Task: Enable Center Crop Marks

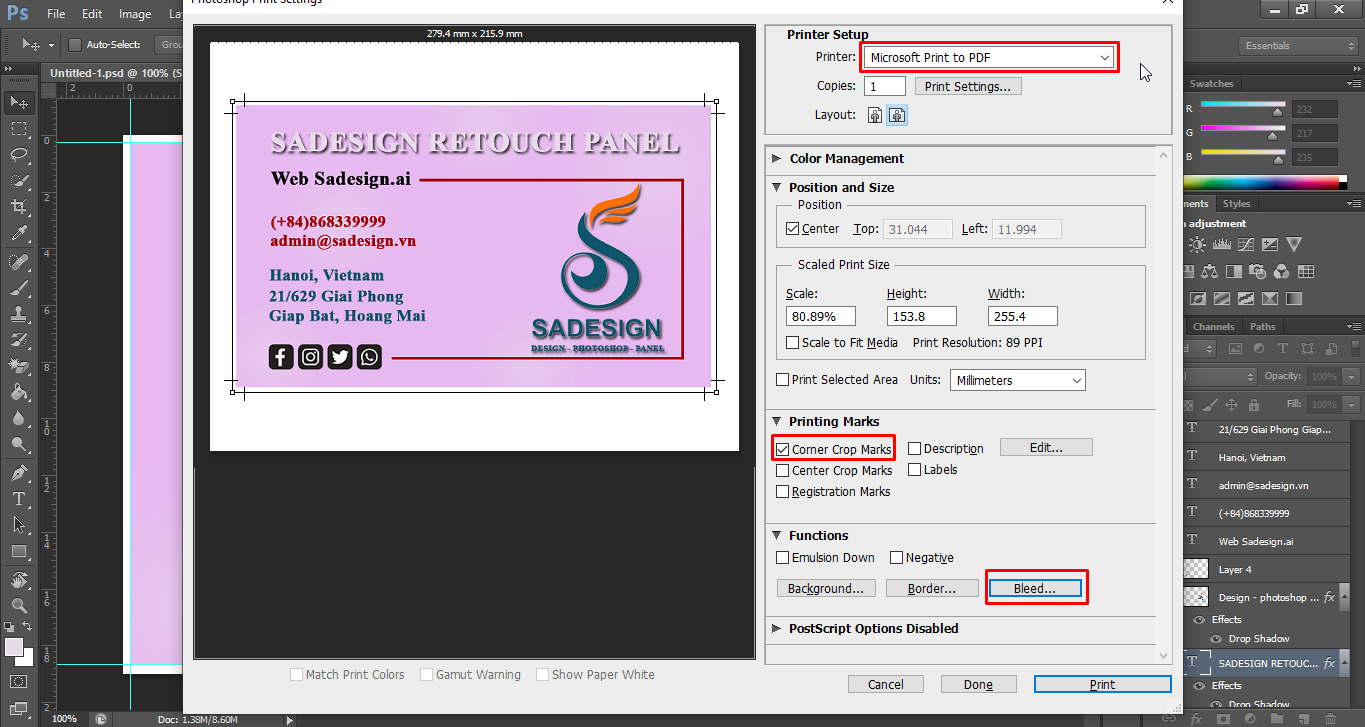Action: tap(783, 471)
